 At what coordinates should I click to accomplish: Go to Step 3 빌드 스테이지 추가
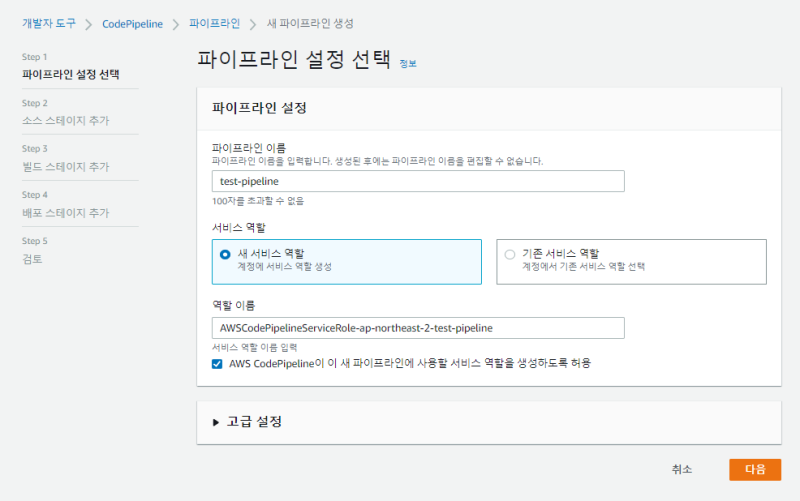pos(66,166)
